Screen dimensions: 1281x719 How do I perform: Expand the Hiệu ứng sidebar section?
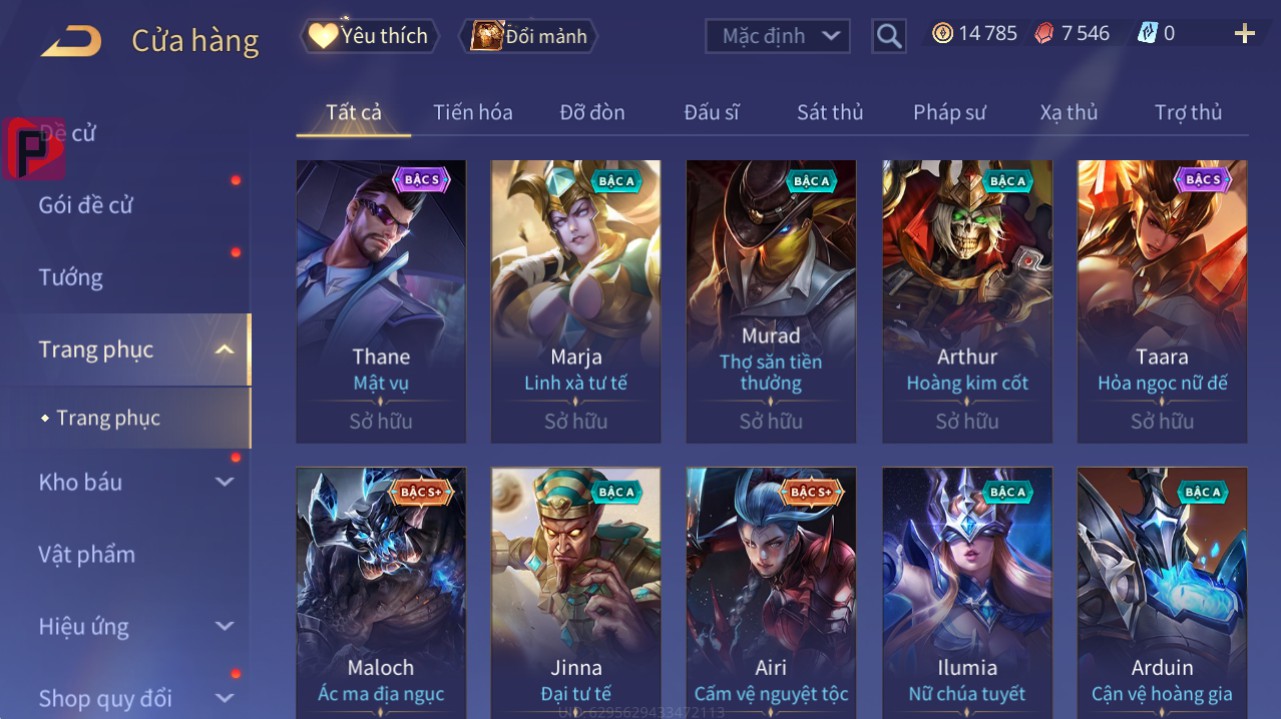tap(225, 627)
